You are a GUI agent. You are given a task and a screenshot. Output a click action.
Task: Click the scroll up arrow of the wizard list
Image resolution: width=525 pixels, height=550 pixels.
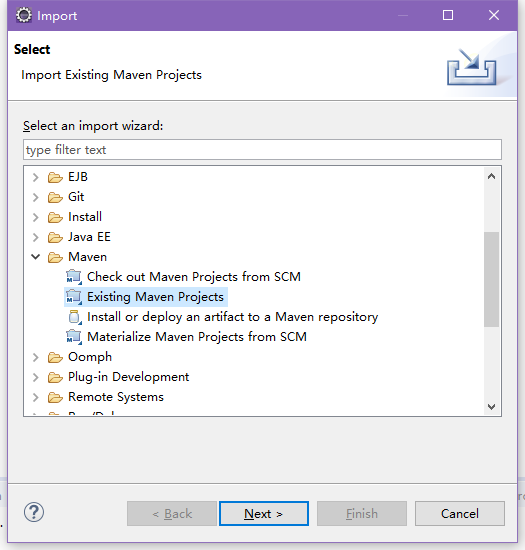pyautogui.click(x=492, y=176)
